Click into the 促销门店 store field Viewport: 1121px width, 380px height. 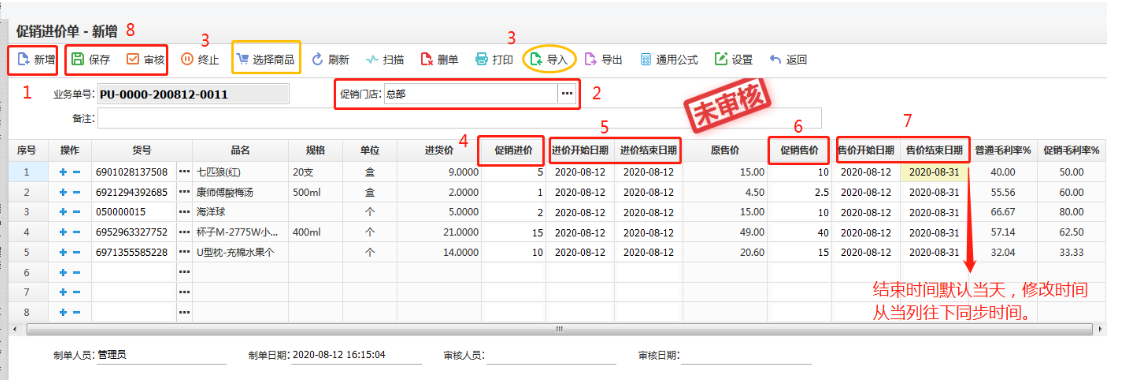470,94
